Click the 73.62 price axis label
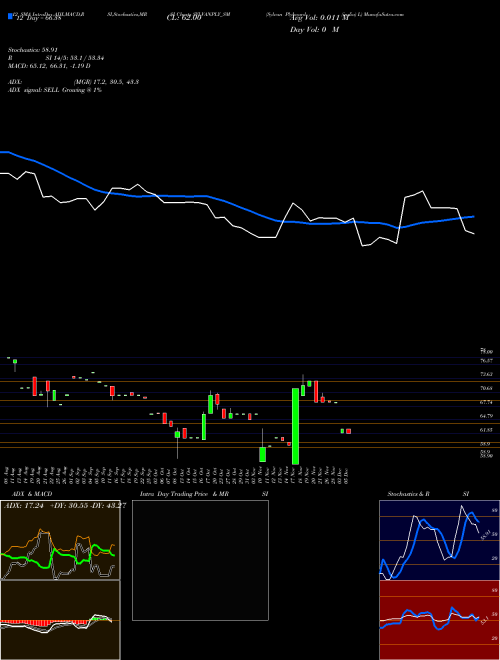The image size is (500, 660). [486, 374]
